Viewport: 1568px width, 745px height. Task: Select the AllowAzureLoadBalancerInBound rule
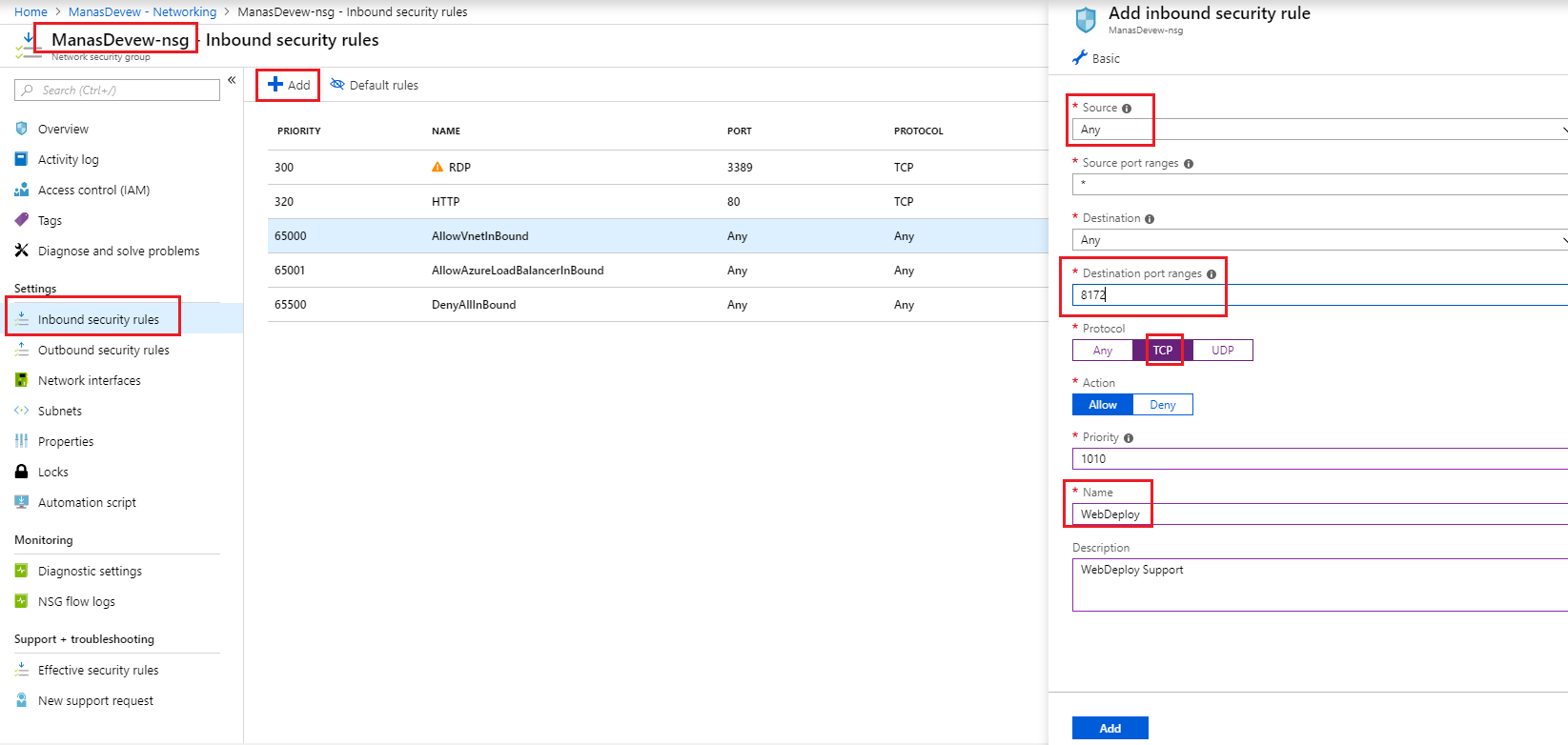point(658,270)
